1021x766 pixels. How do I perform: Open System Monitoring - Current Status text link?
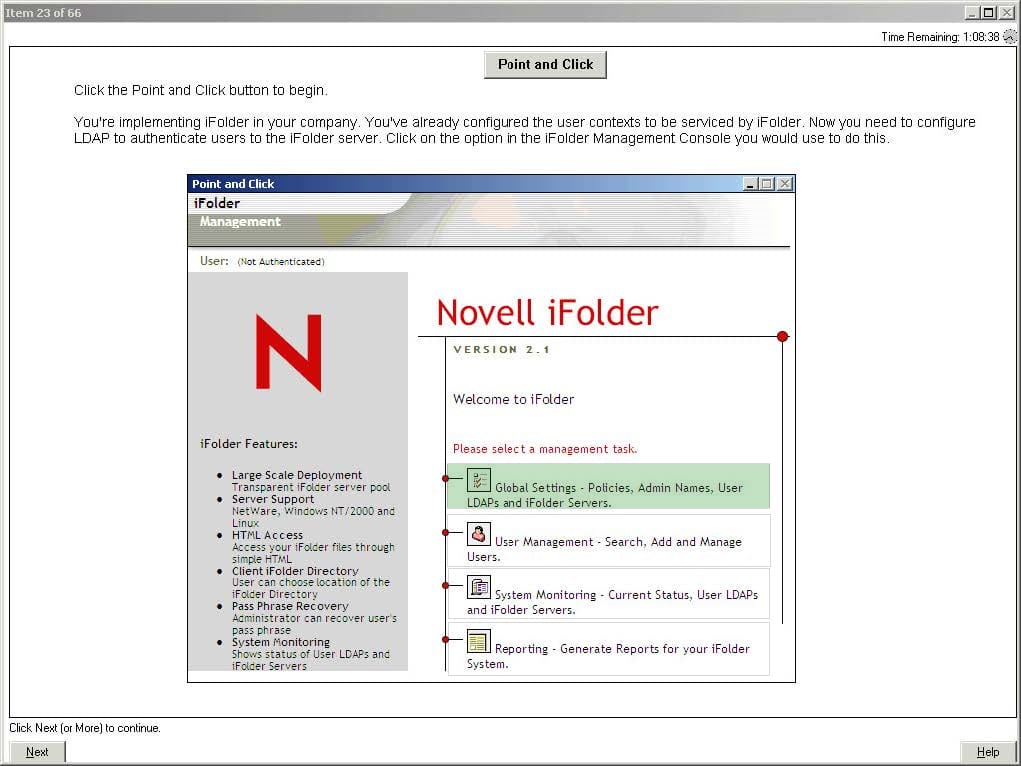tap(625, 595)
